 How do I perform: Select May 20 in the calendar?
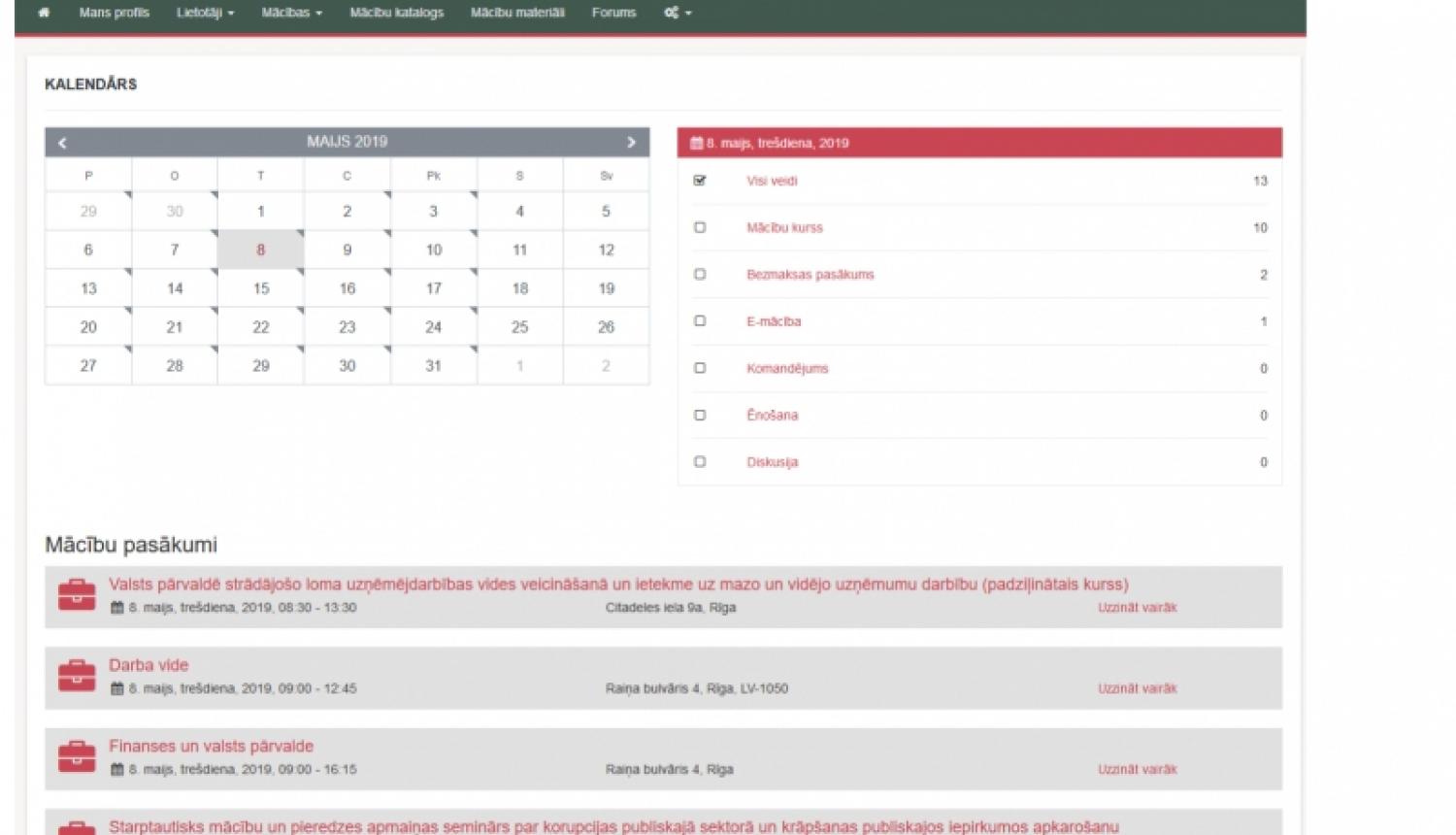(x=88, y=327)
